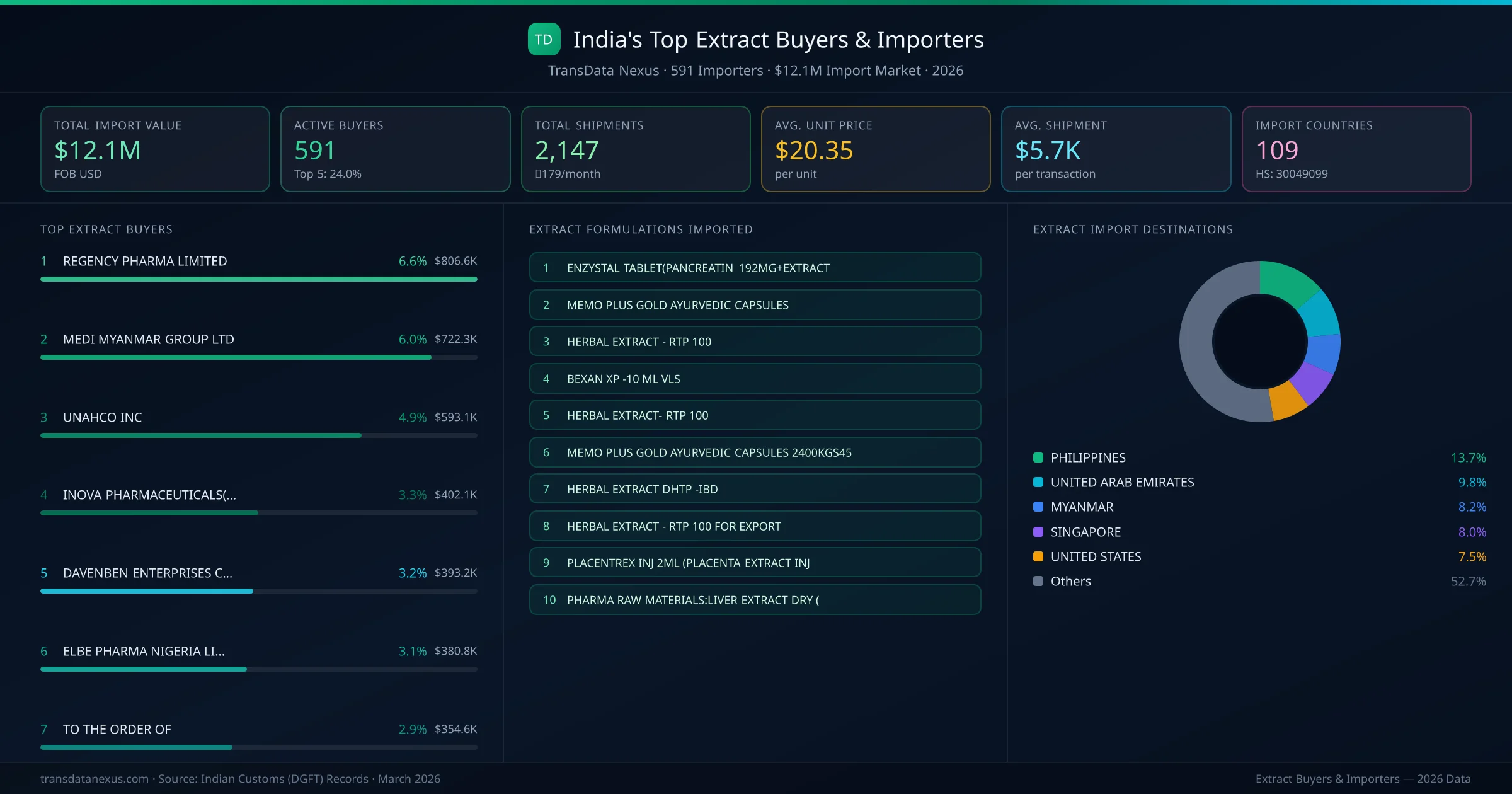
Task: Click the Import Countries card showing 109
Action: (x=1357, y=149)
